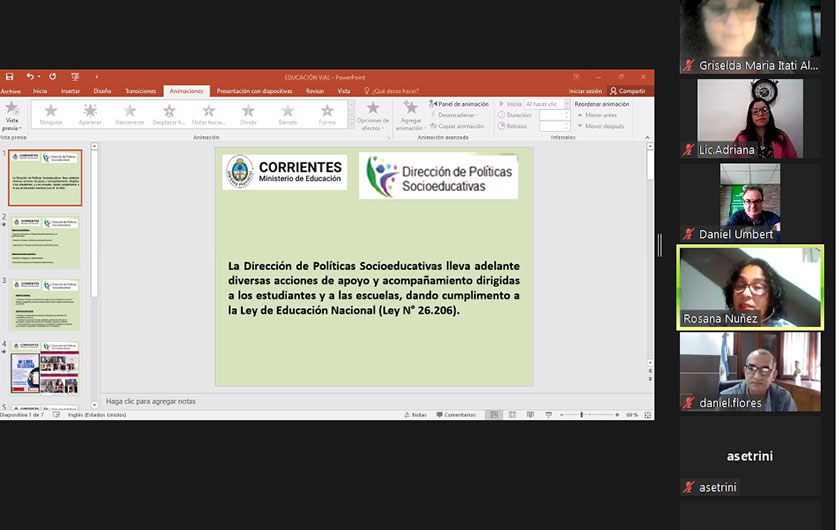Image resolution: width=840 pixels, height=530 pixels.
Task: Click Panel de animación button
Action: 459,104
